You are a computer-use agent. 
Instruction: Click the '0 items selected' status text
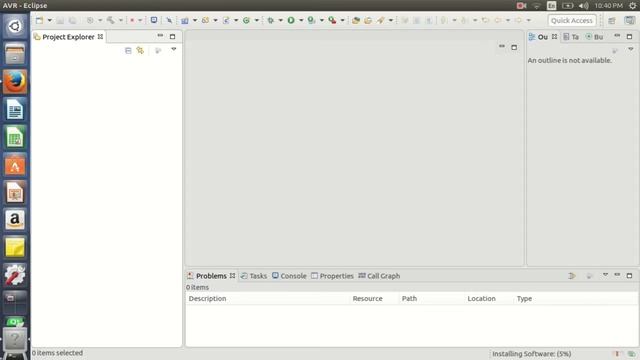[57, 353]
